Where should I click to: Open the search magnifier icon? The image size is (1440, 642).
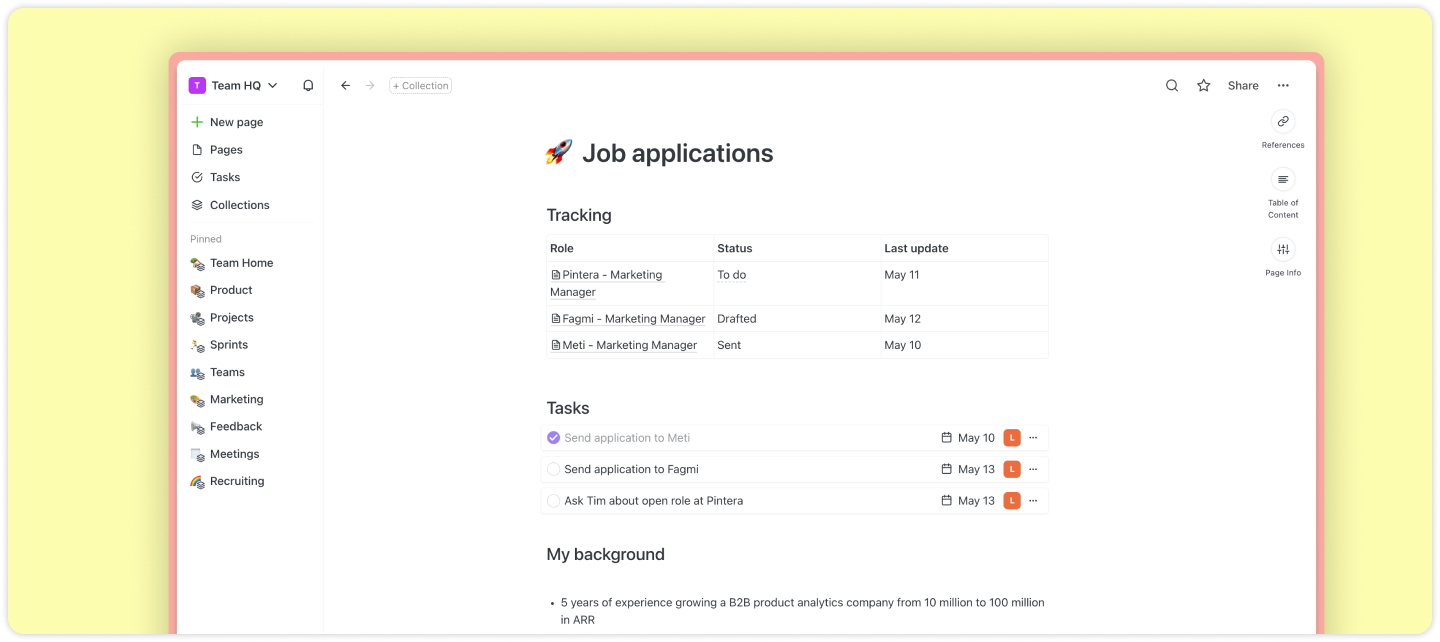[x=1172, y=86]
